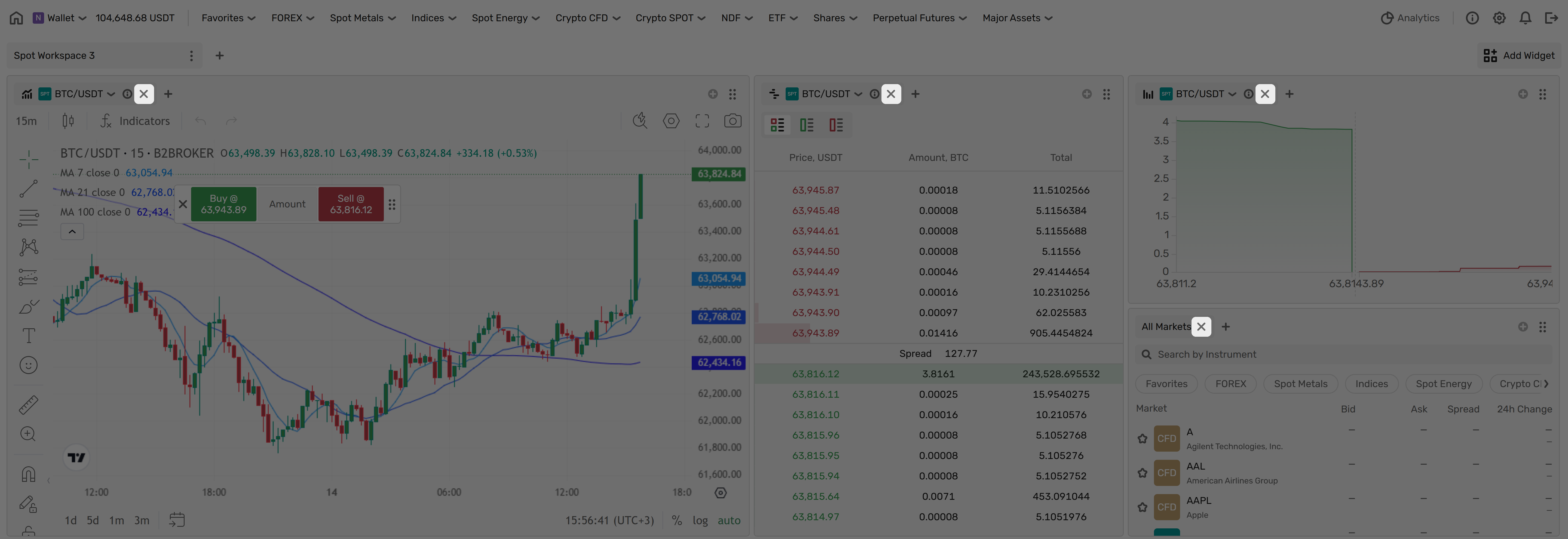This screenshot has height=539, width=1568.
Task: Filter markets by Favorites chip
Action: [1166, 384]
